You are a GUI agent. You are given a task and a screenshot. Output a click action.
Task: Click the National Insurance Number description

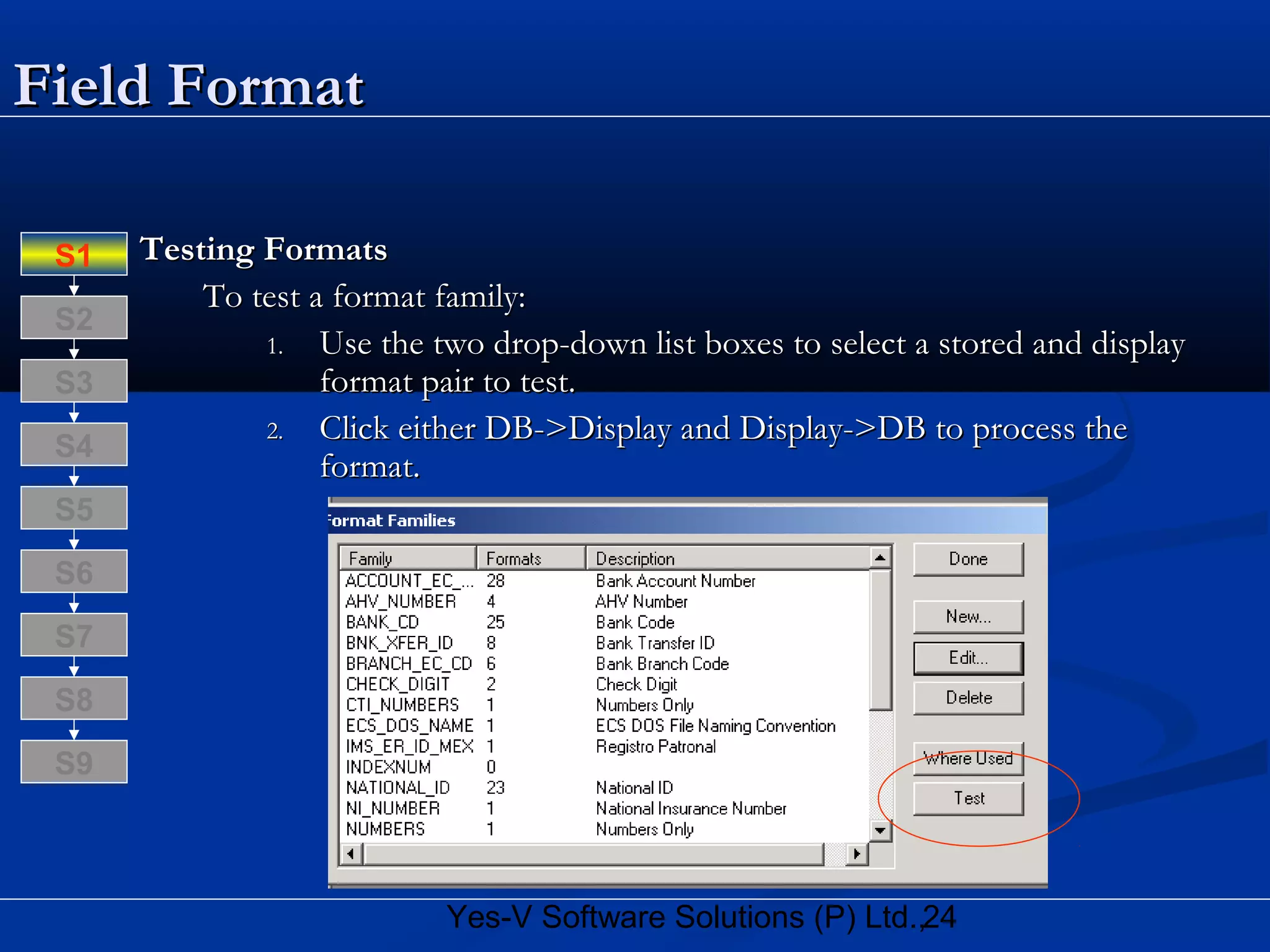tap(691, 809)
